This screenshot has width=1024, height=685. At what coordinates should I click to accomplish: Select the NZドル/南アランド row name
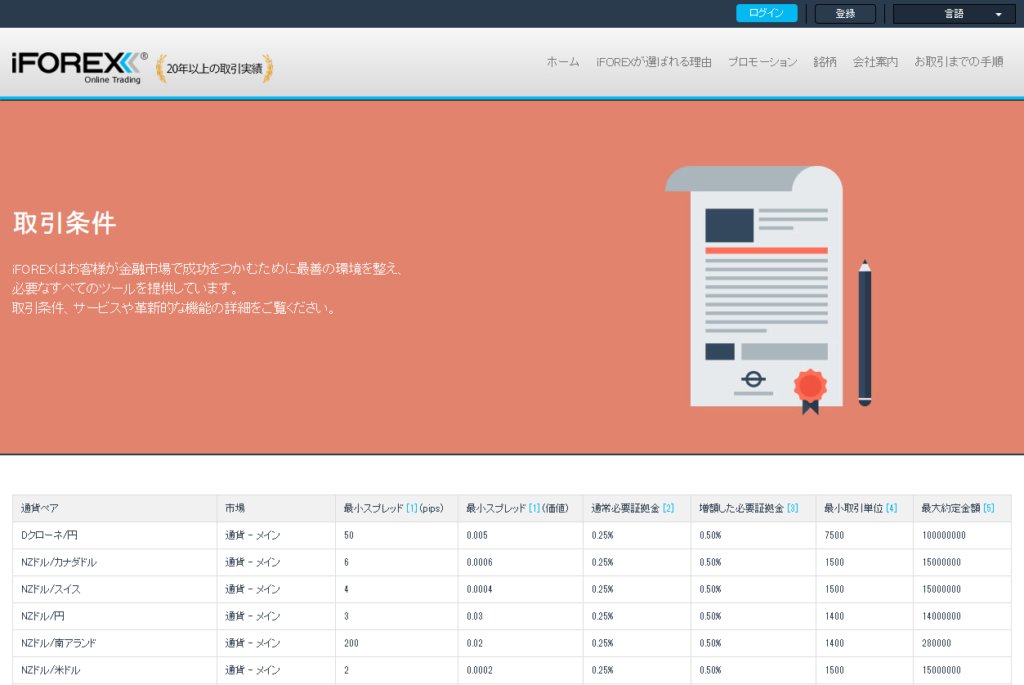point(59,643)
